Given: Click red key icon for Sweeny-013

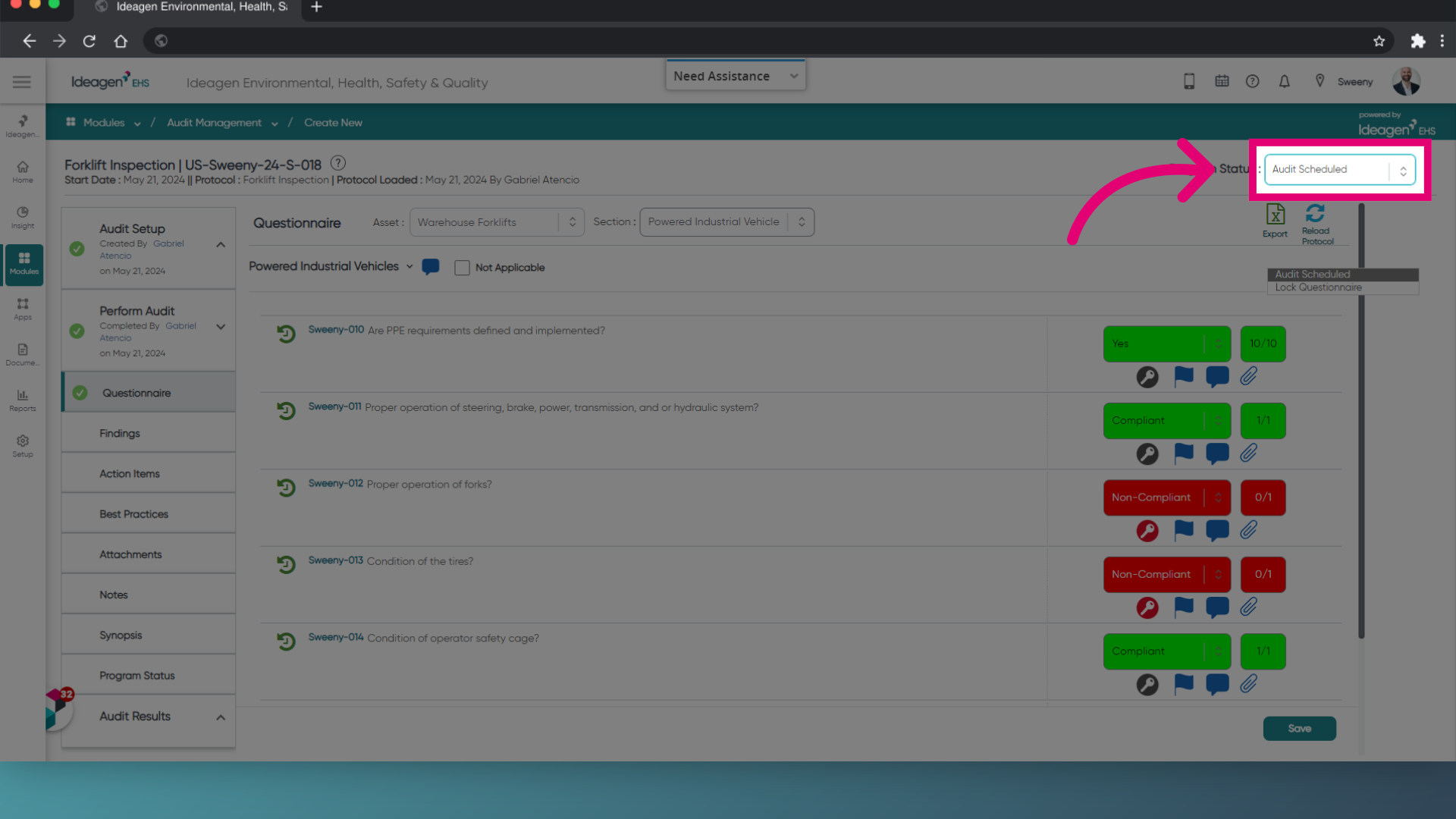Looking at the screenshot, I should [x=1147, y=607].
